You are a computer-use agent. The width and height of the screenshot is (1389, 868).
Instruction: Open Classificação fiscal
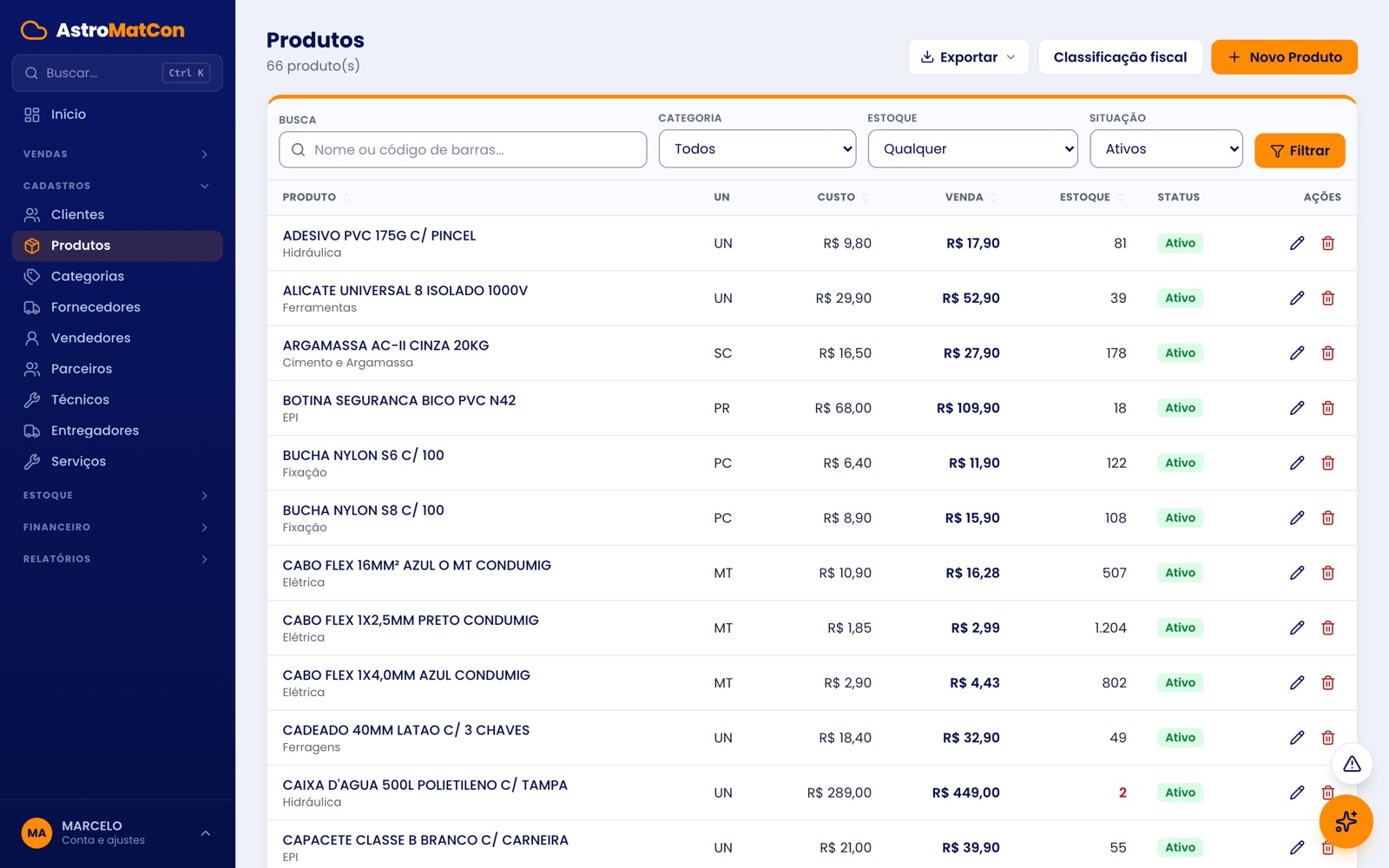[x=1120, y=57]
